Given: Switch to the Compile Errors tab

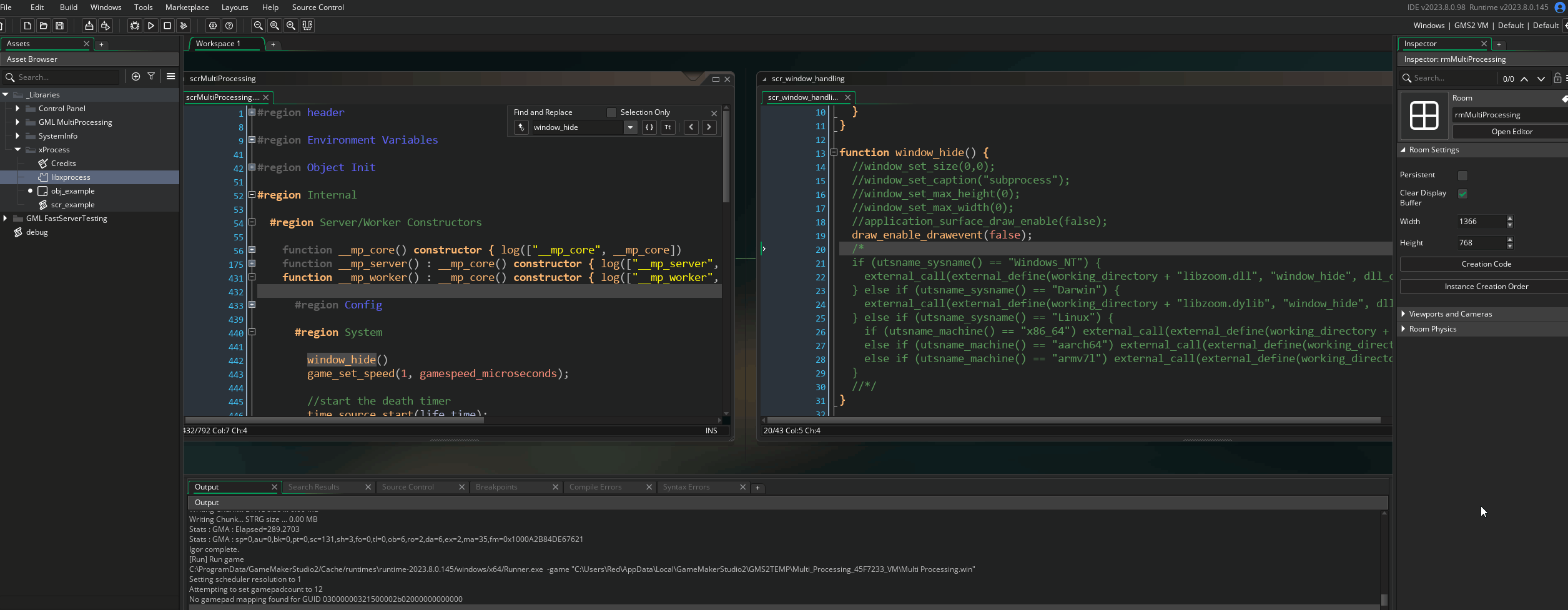Looking at the screenshot, I should 595,487.
